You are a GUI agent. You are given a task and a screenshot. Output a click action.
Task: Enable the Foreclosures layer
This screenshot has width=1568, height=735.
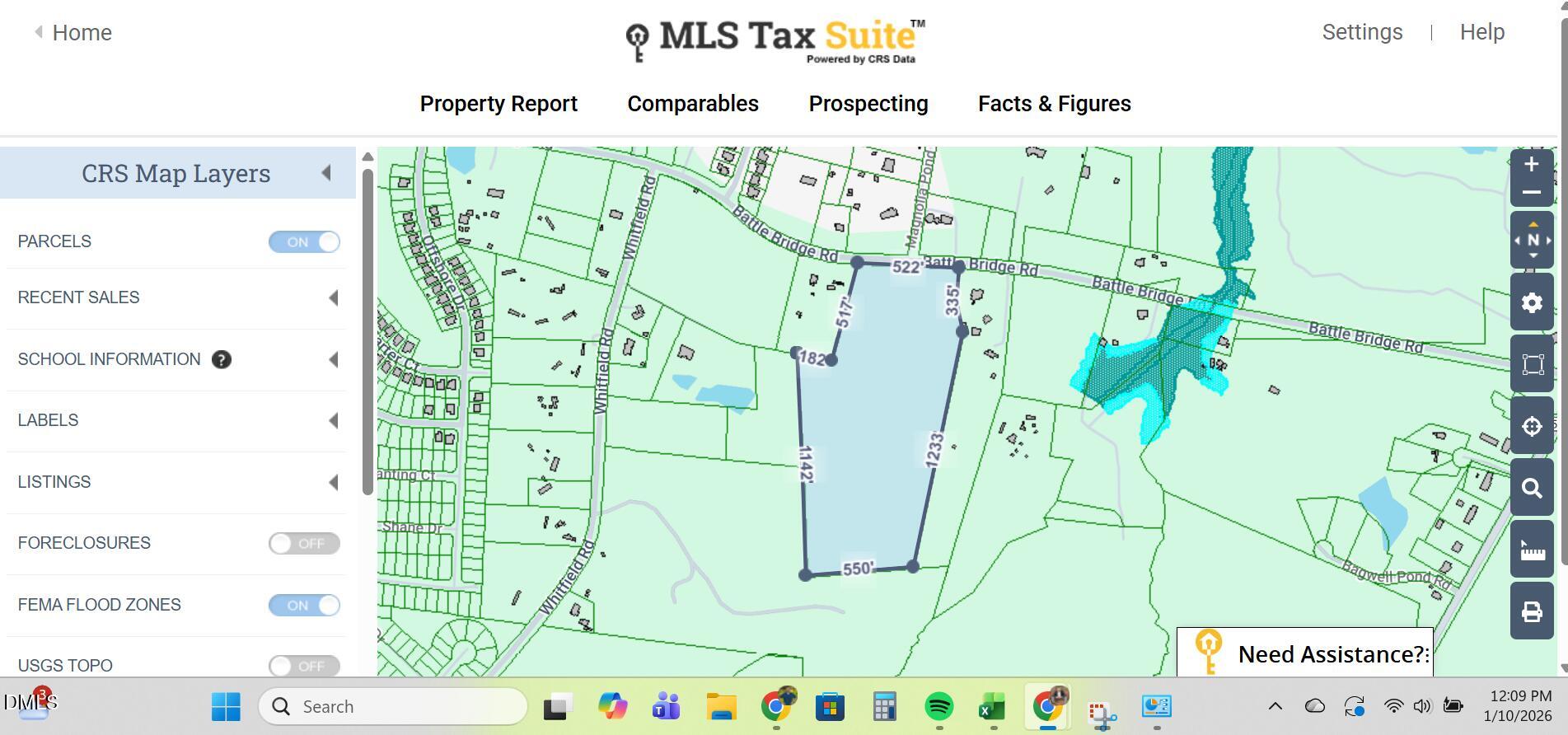click(304, 544)
